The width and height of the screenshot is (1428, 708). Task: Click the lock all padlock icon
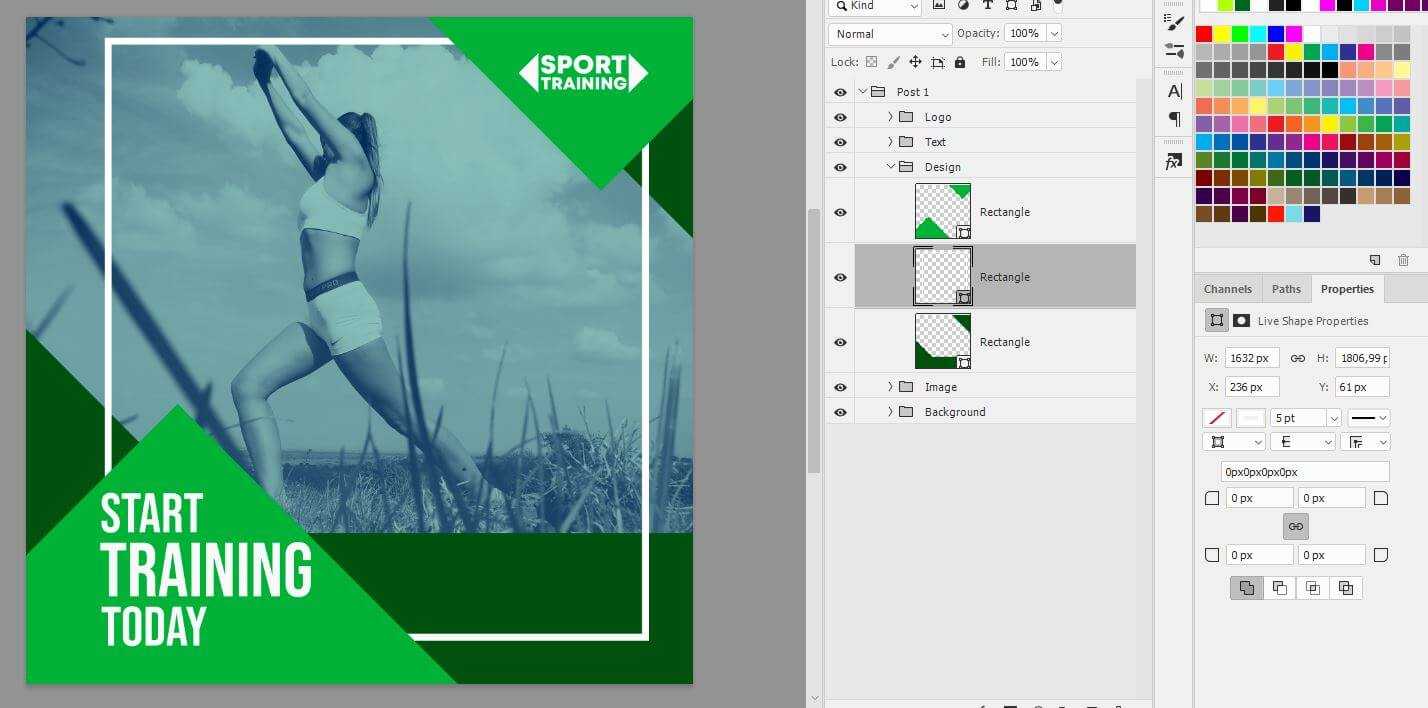point(960,62)
